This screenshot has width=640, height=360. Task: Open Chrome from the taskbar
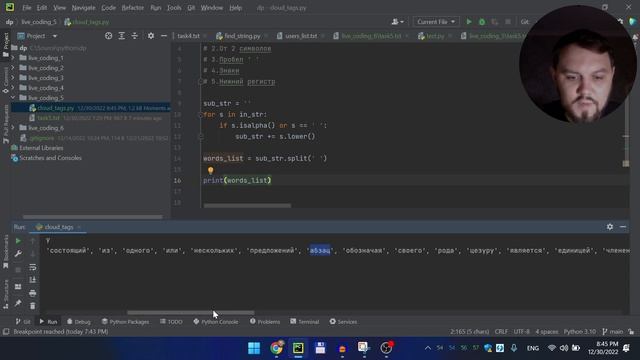coord(276,348)
